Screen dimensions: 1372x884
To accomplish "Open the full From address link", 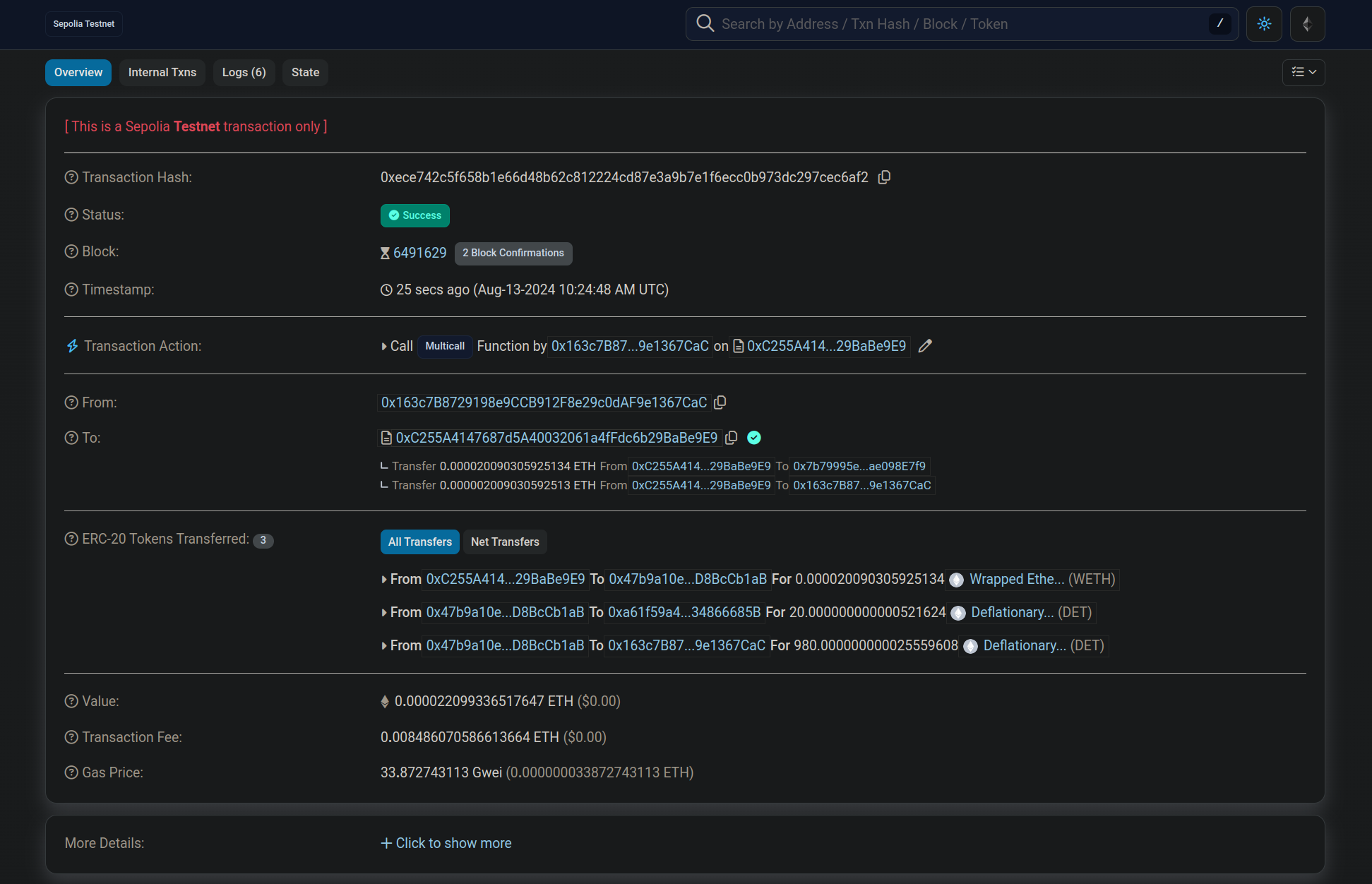I will [x=544, y=402].
